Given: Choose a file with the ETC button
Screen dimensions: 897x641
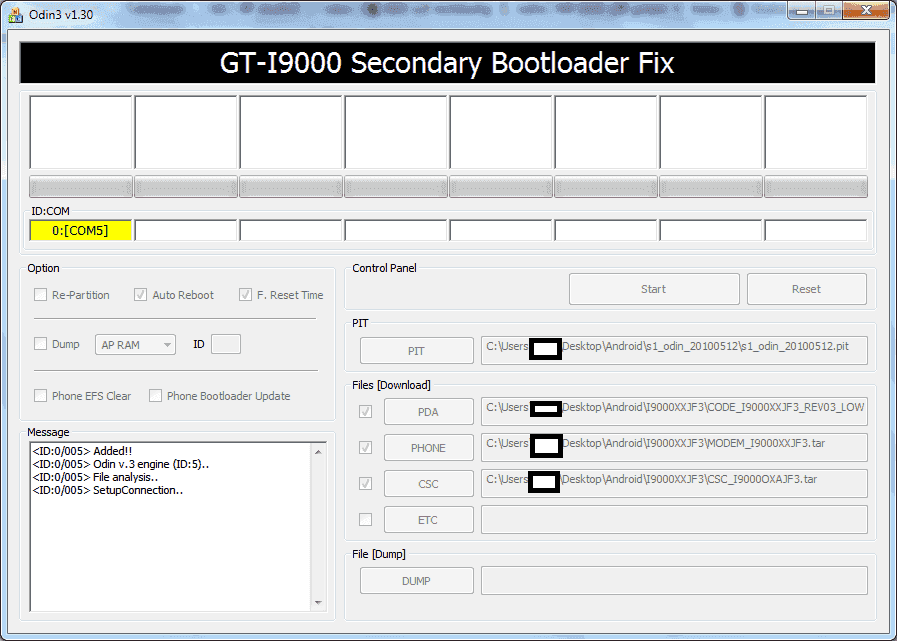Looking at the screenshot, I should pos(428,520).
